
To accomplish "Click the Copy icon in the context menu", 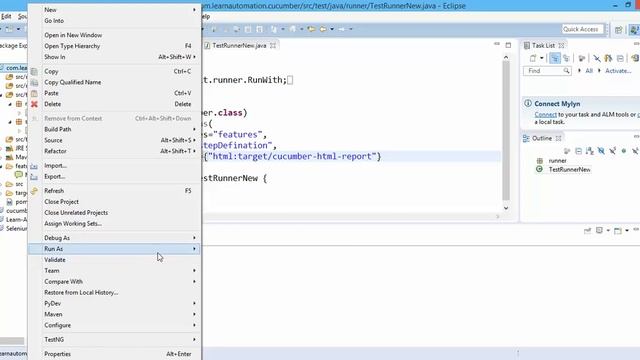I will tap(34, 71).
